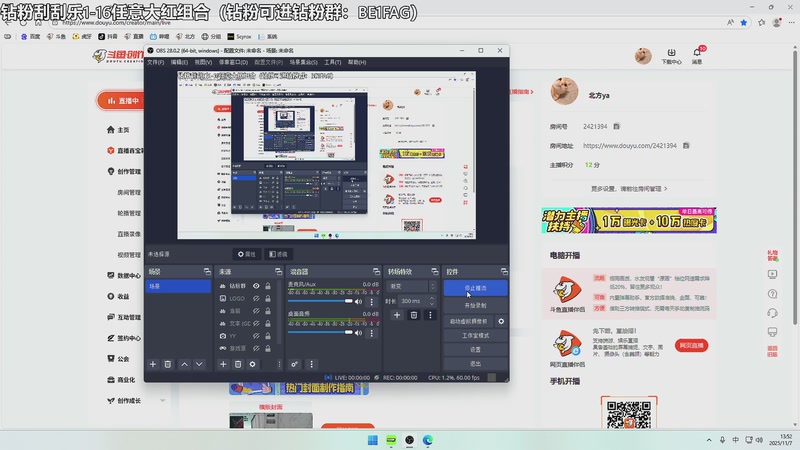Image resolution: width=800 pixels, height=450 pixels.
Task: Open Edit menu in OBS
Action: [179, 62]
